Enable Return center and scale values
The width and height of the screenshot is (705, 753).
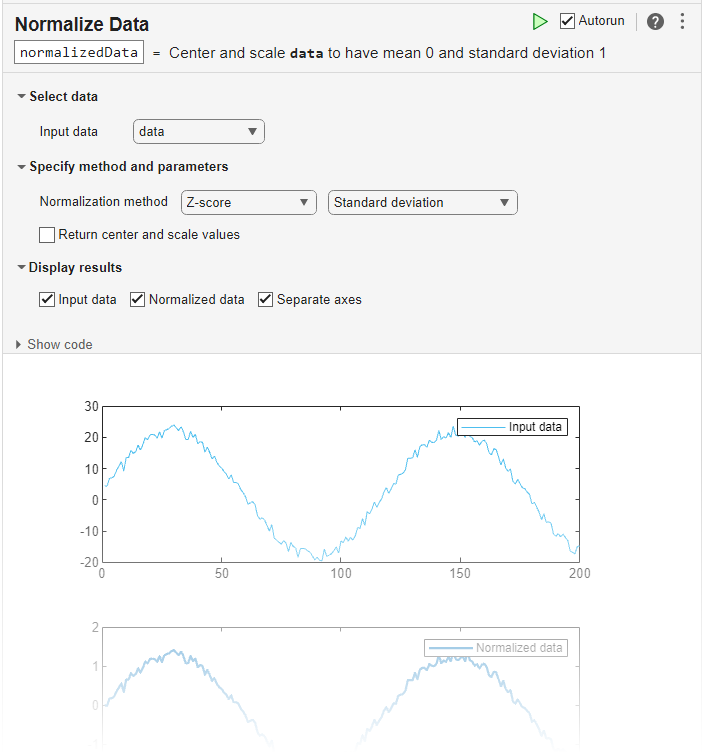click(x=47, y=235)
